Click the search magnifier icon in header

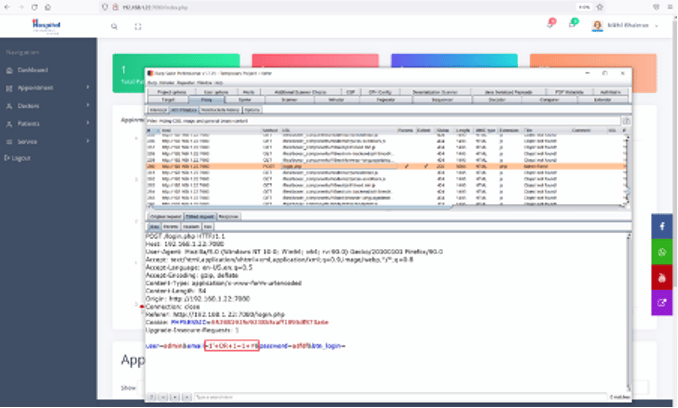click(x=114, y=27)
